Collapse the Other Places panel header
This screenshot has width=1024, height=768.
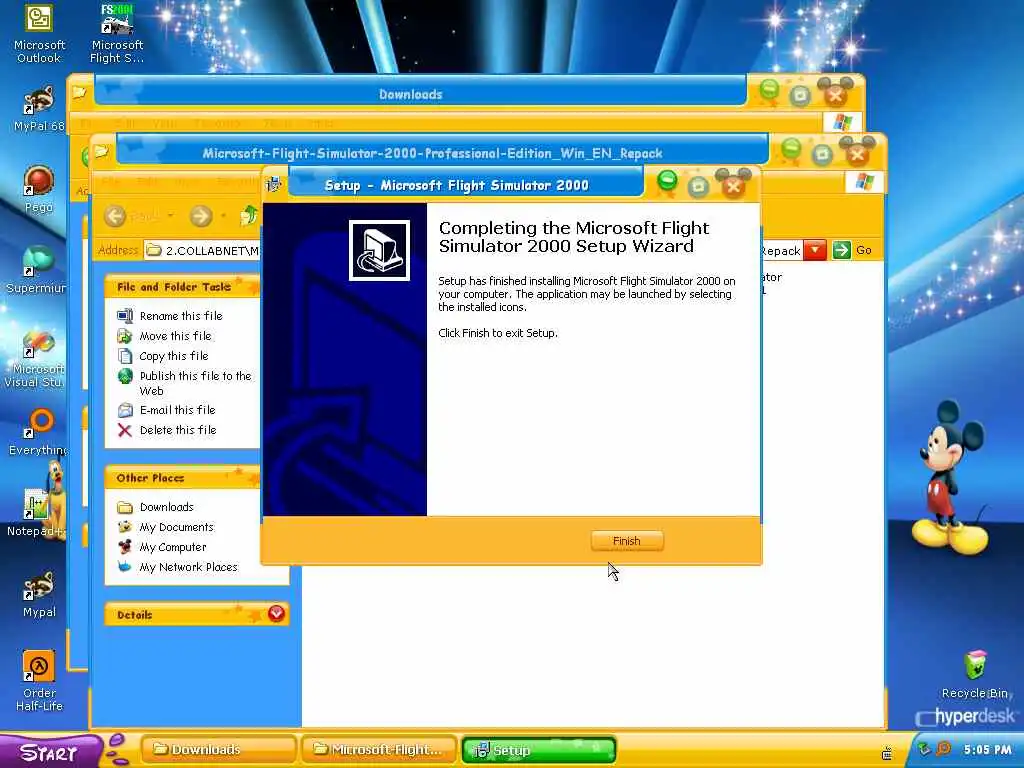183,478
